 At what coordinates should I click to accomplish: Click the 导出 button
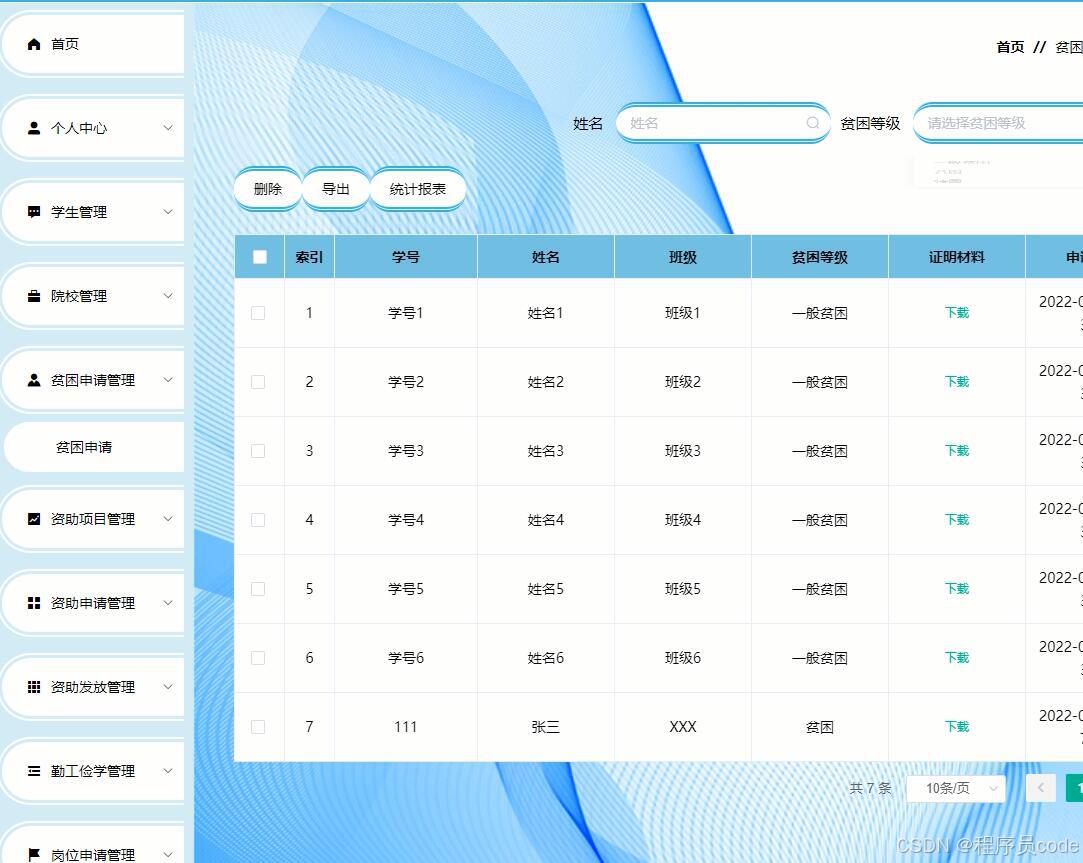(336, 189)
